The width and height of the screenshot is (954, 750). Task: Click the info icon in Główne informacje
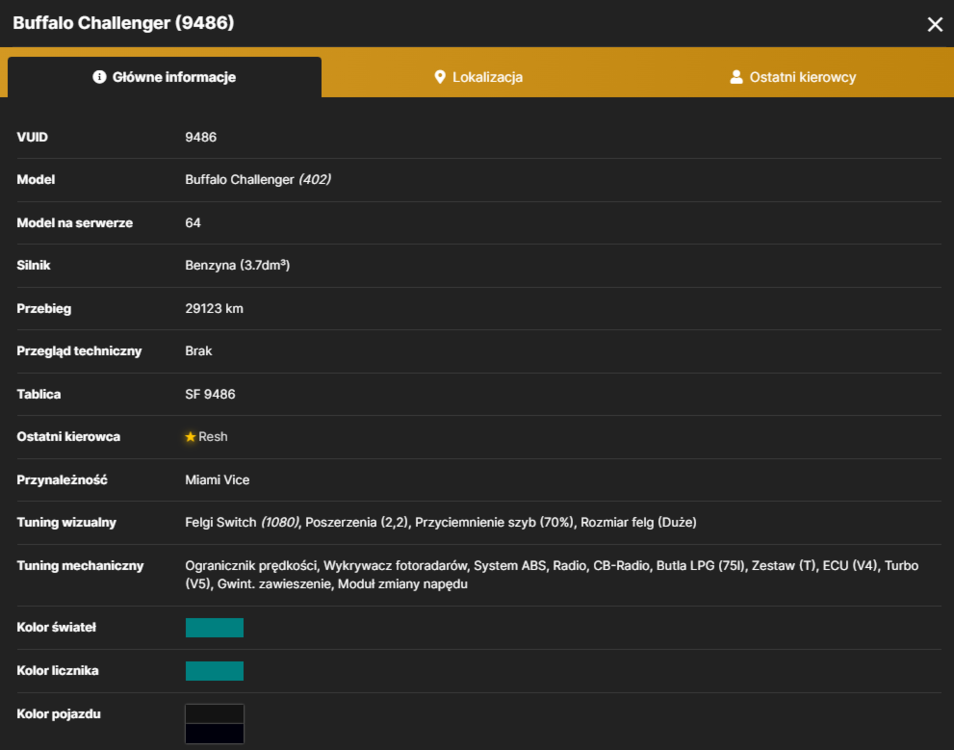click(x=99, y=77)
